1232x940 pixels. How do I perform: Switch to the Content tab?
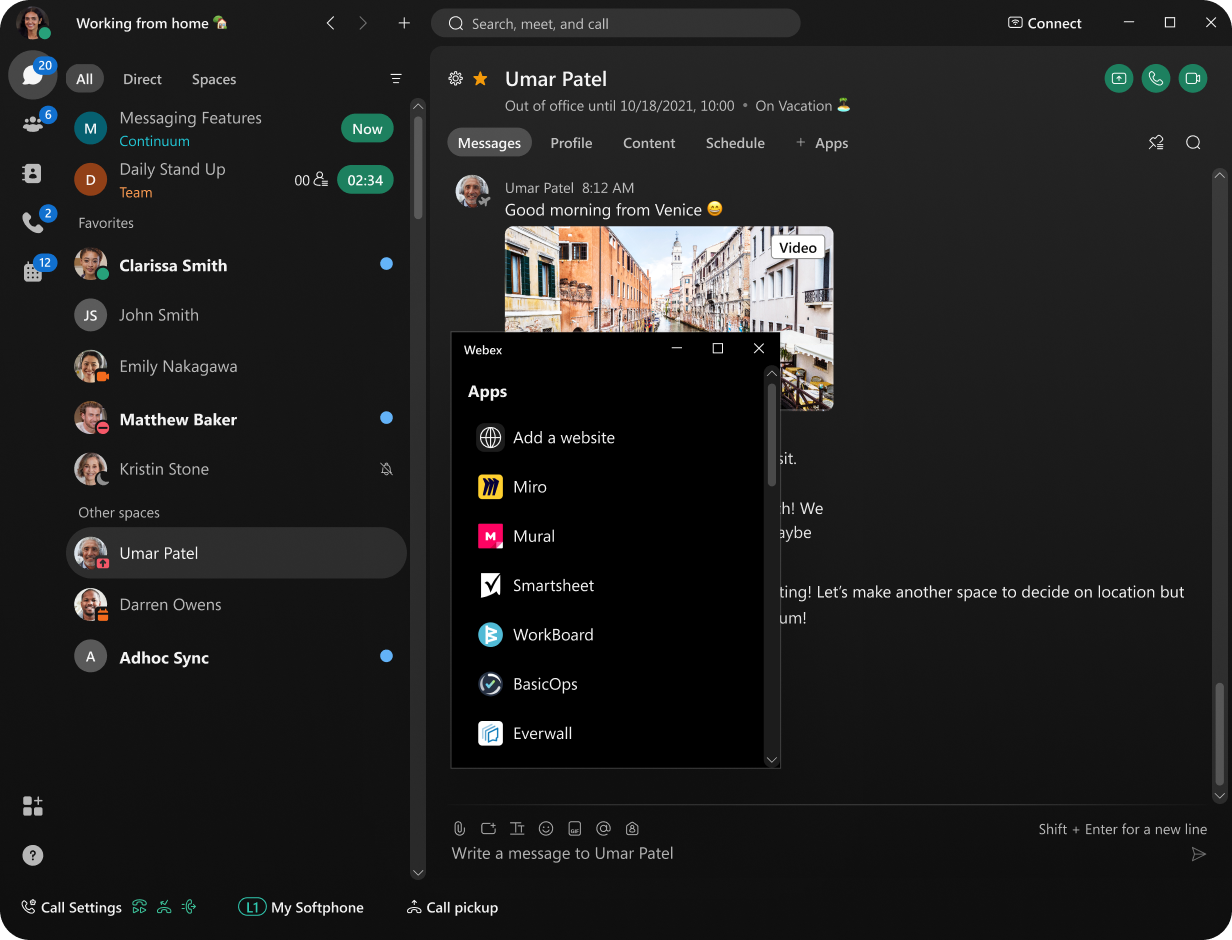tap(649, 143)
